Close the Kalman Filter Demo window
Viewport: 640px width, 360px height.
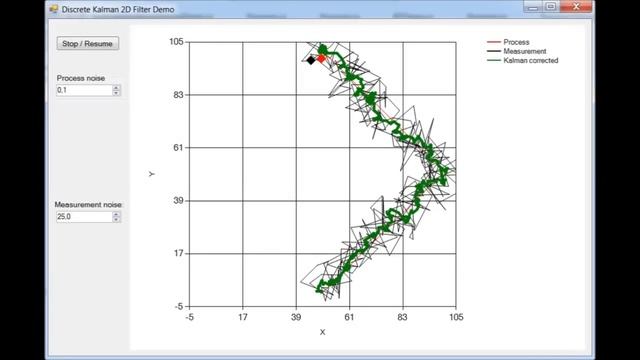tap(576, 6)
